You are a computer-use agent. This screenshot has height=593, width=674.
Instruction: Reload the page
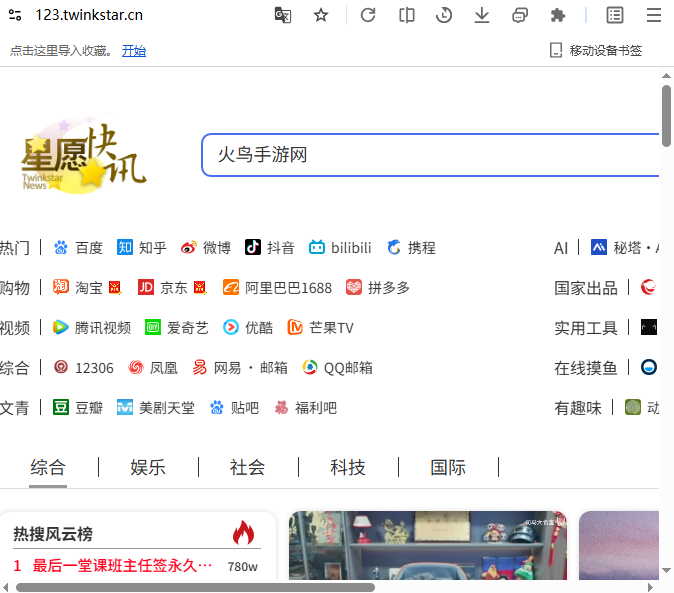pos(368,15)
